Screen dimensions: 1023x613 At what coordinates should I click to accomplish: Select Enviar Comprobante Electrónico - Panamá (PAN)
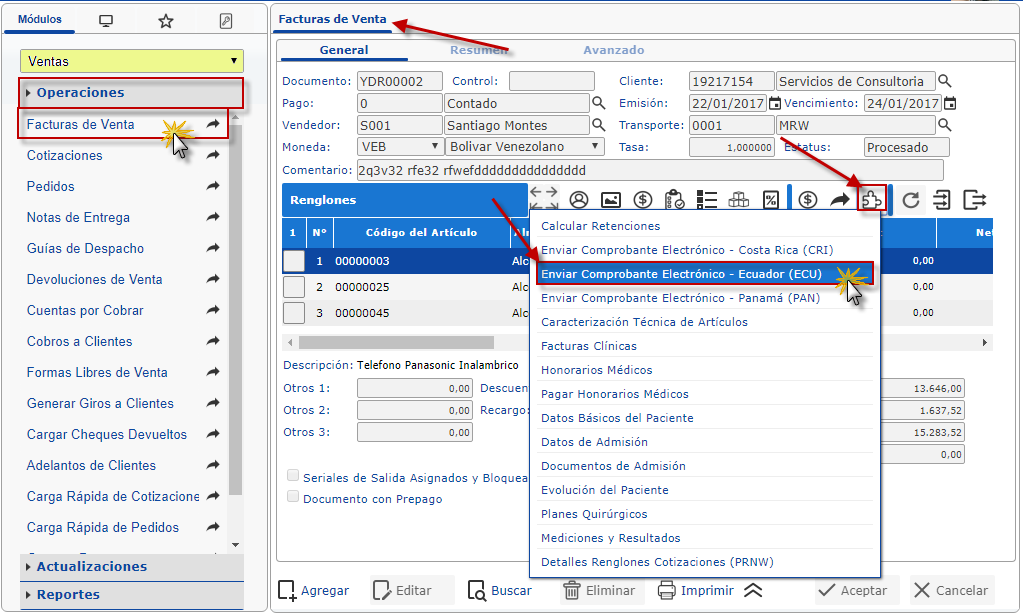[680, 298]
